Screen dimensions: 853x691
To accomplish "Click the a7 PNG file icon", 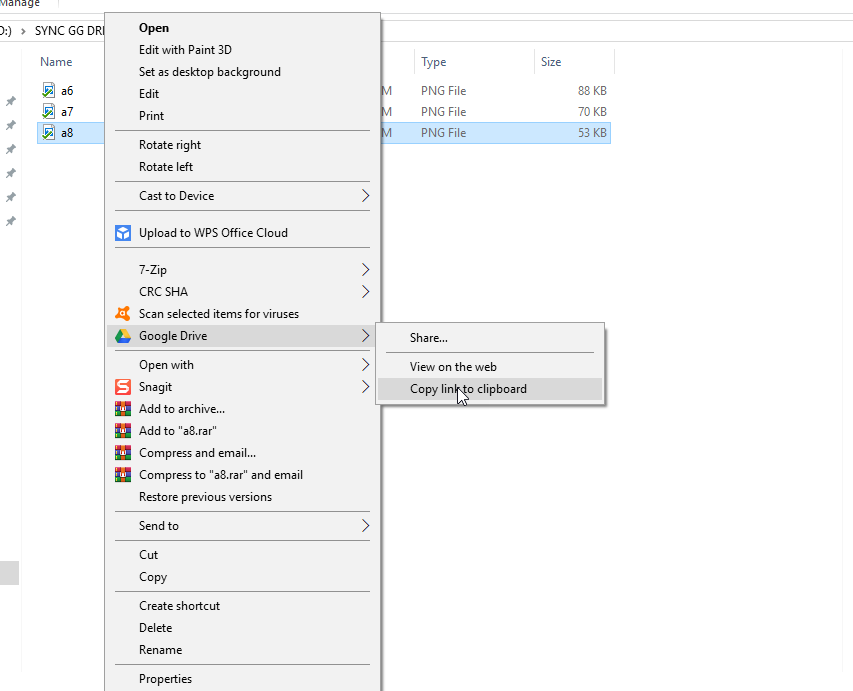I will (x=49, y=112).
